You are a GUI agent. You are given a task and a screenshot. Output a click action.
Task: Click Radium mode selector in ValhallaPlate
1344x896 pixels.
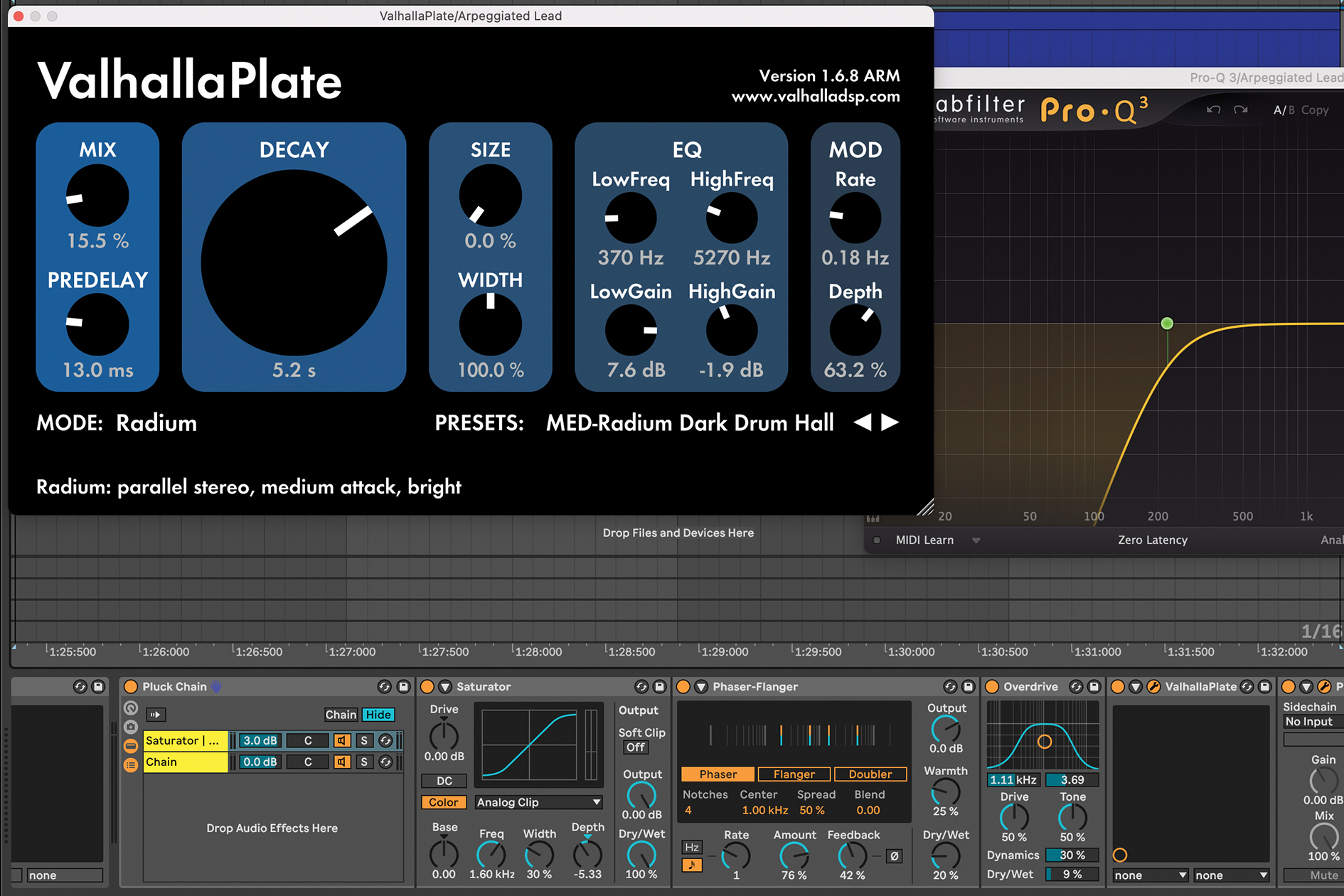(x=156, y=423)
